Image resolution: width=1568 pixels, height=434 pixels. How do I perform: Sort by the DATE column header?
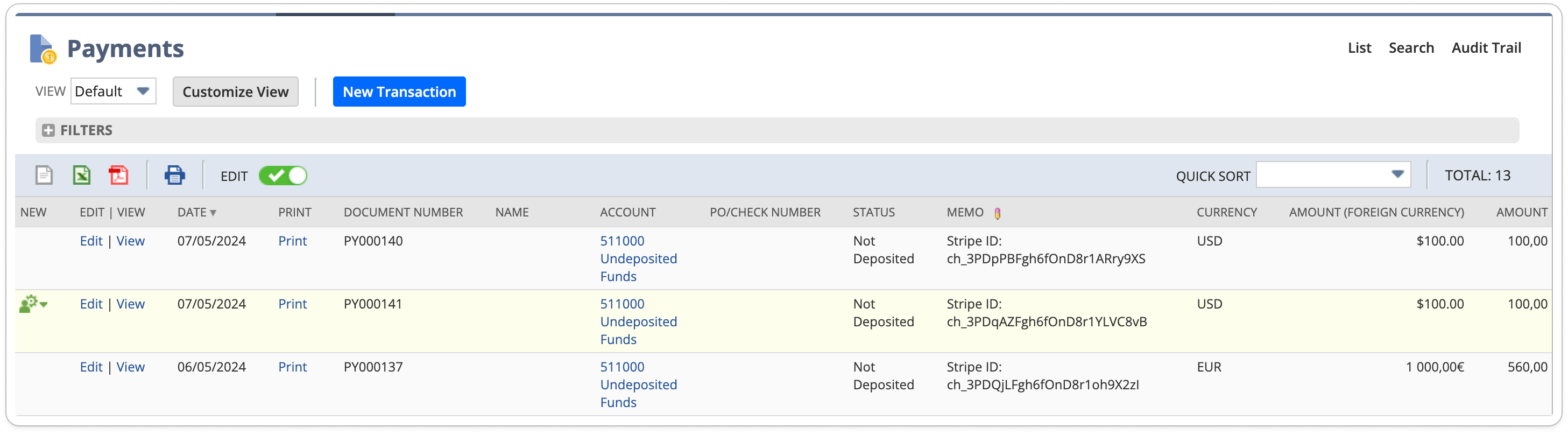[x=196, y=213]
